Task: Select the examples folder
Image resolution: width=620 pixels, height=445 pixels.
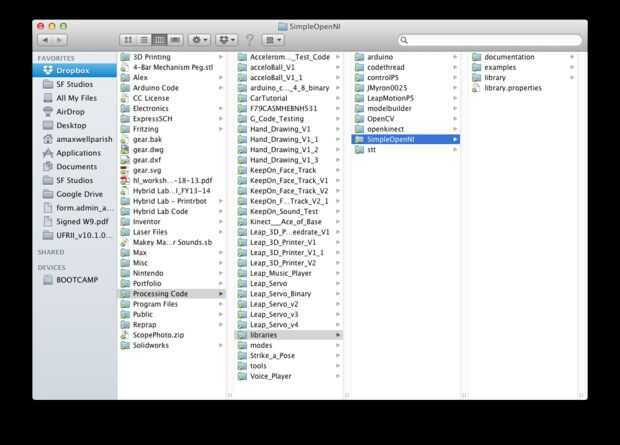Action: click(x=523, y=67)
